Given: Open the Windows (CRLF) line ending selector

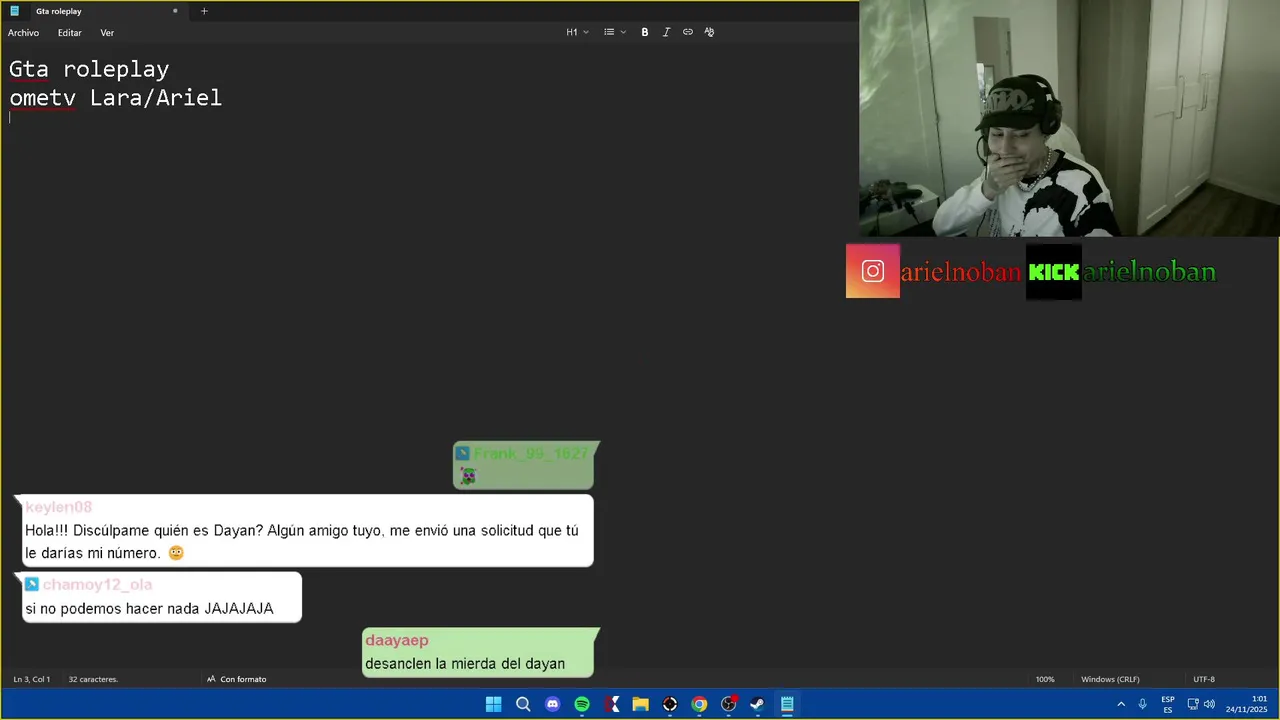Looking at the screenshot, I should pyautogui.click(x=1110, y=679).
